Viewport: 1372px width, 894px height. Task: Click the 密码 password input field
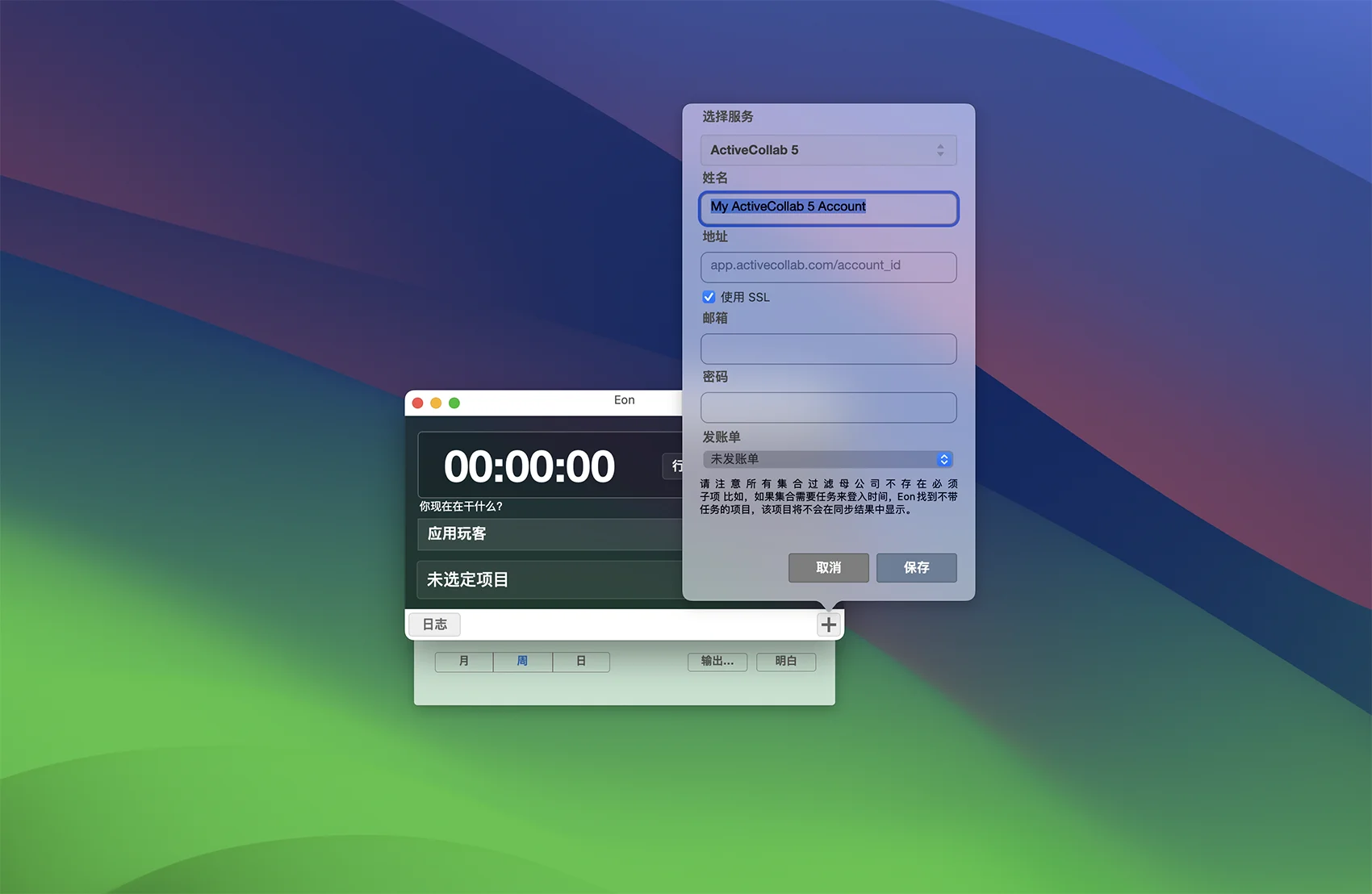(x=828, y=407)
